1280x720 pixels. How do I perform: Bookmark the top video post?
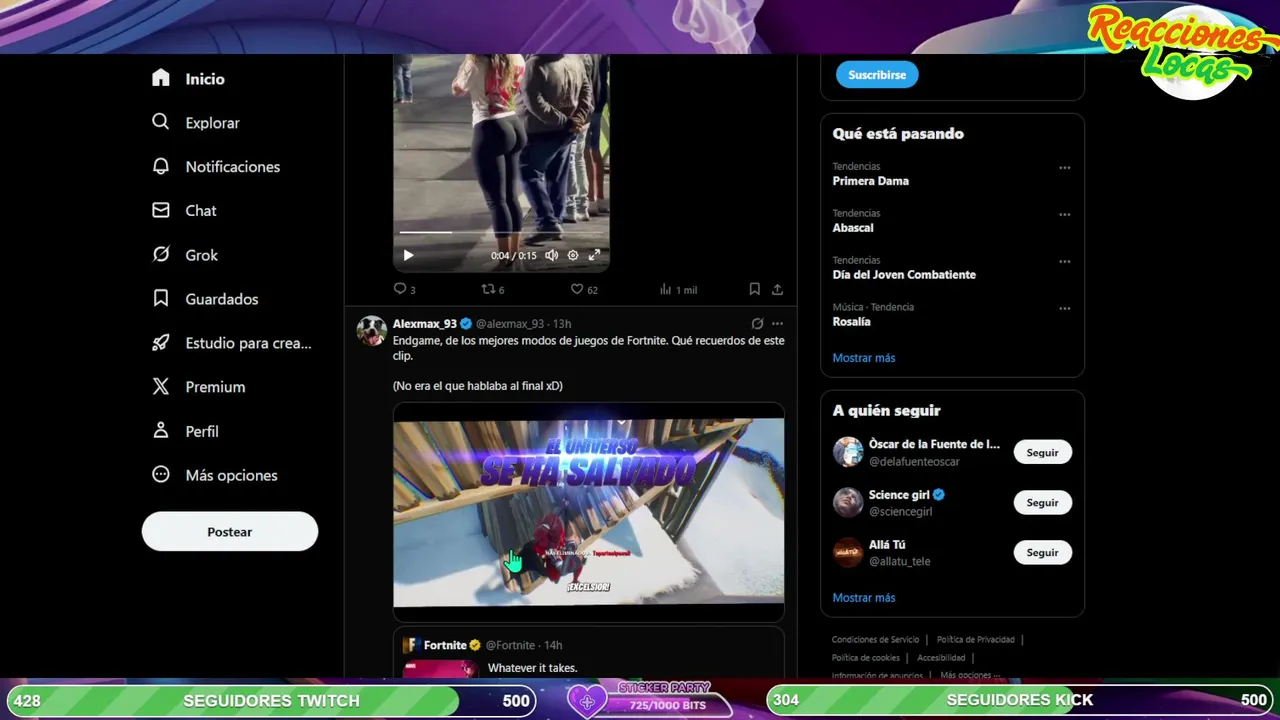click(x=754, y=289)
